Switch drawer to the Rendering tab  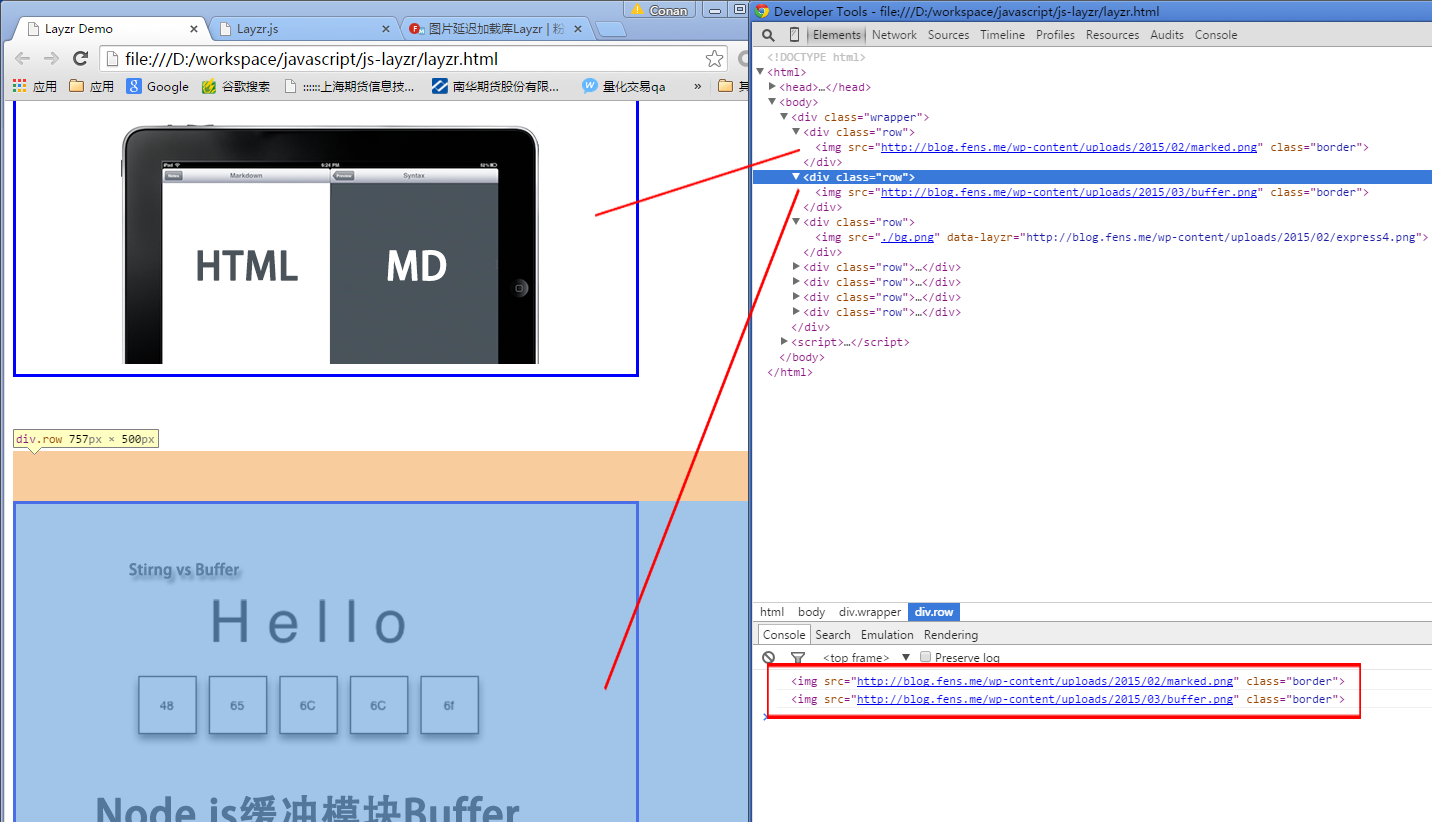click(951, 635)
